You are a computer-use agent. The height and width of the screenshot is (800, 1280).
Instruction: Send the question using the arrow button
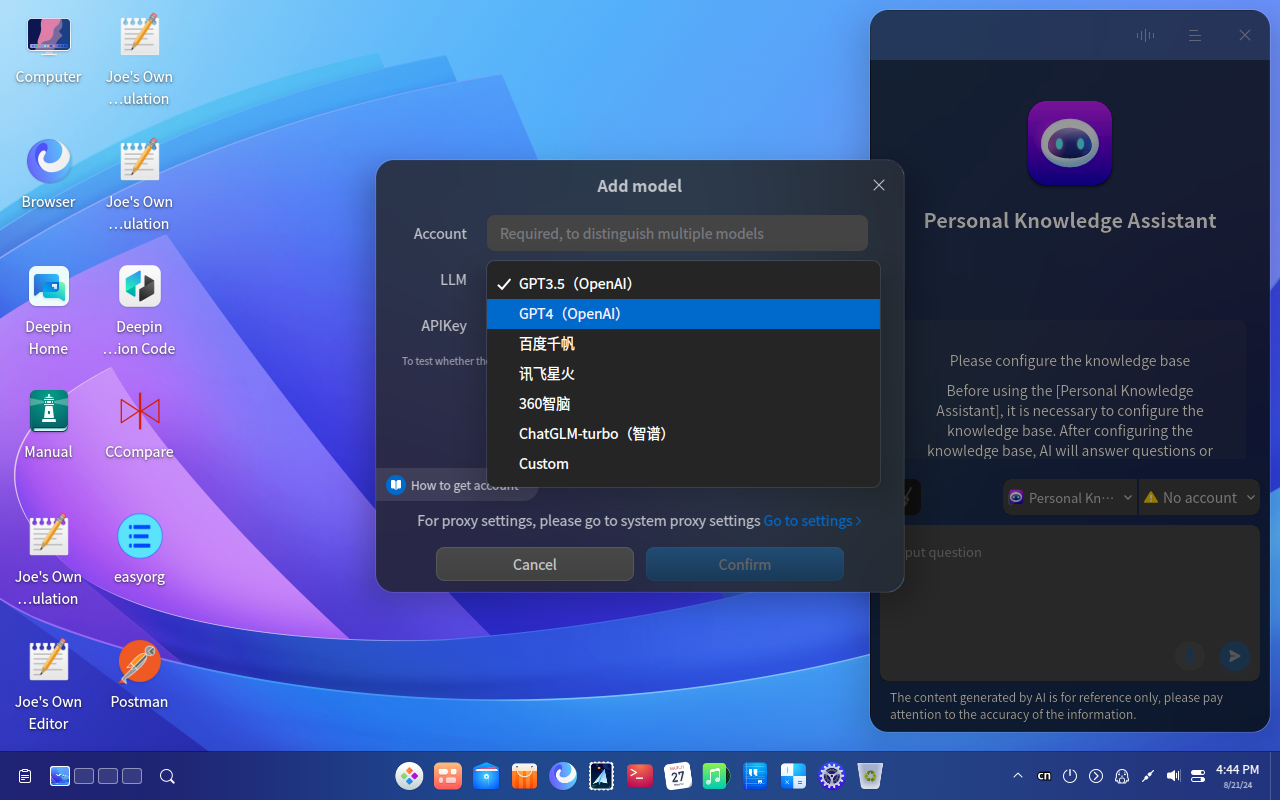point(1234,655)
